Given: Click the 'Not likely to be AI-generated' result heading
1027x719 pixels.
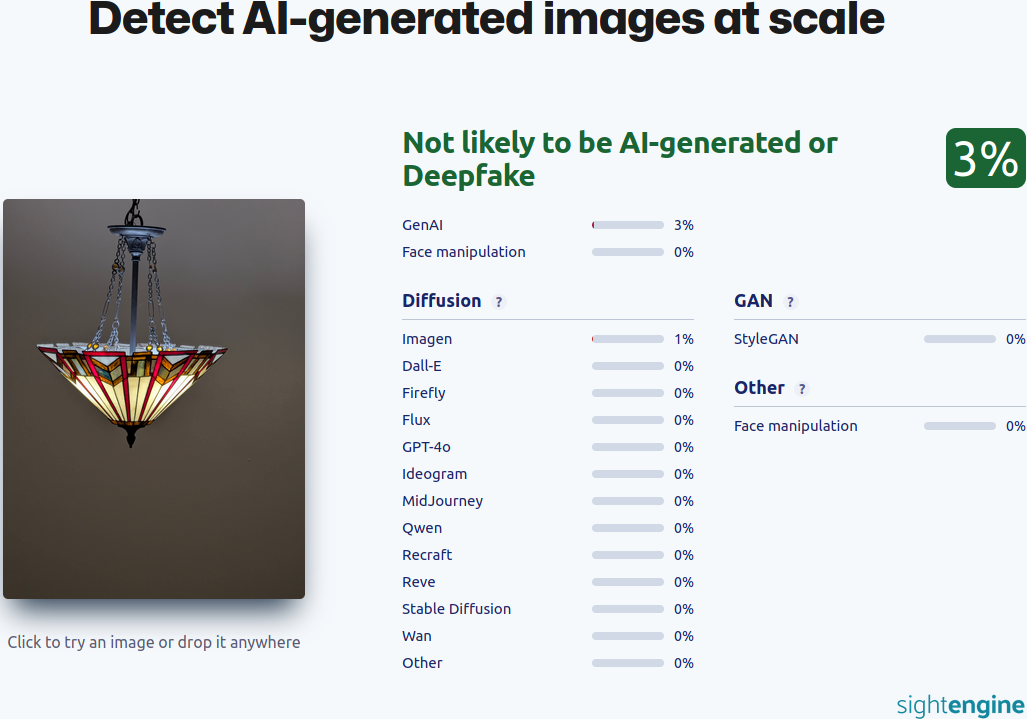Looking at the screenshot, I should 620,159.
